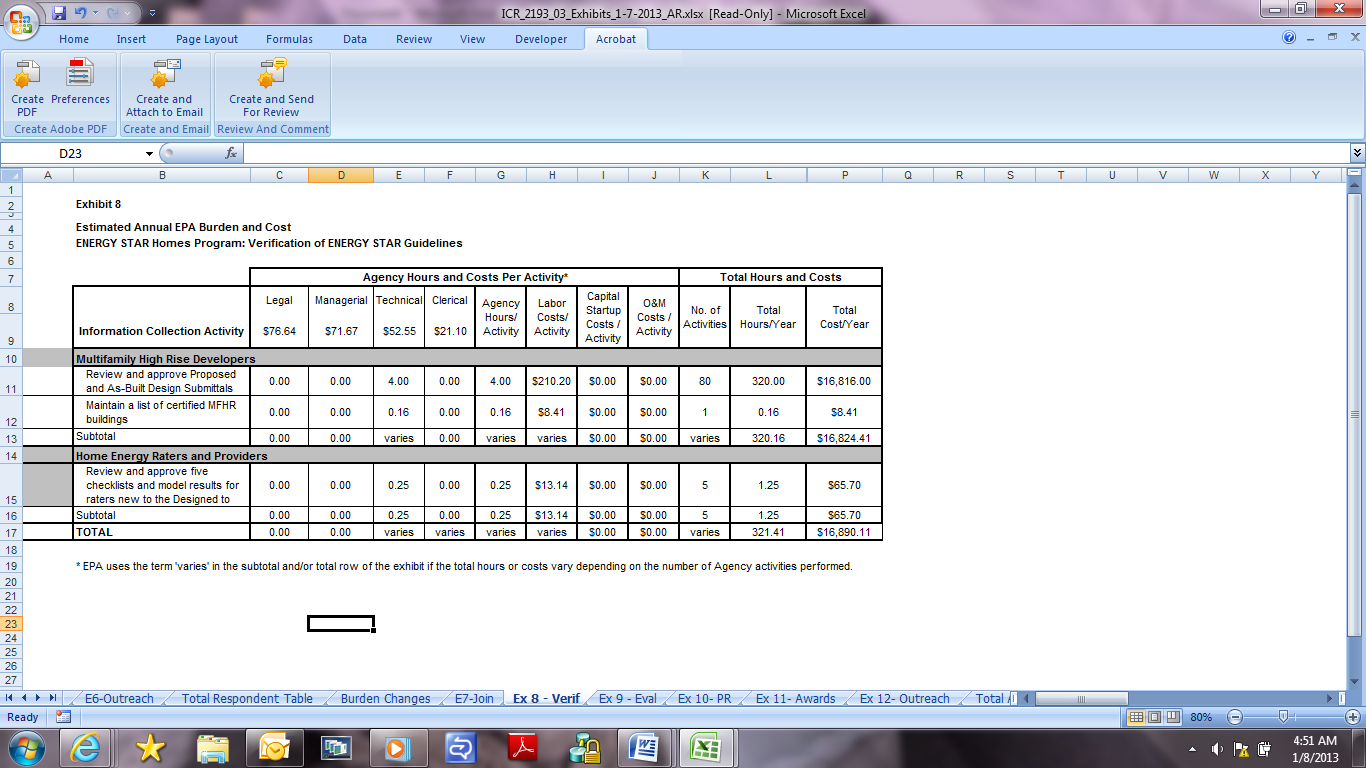The image size is (1366, 768).
Task: Open the round Office button menu
Action: pos(21,20)
